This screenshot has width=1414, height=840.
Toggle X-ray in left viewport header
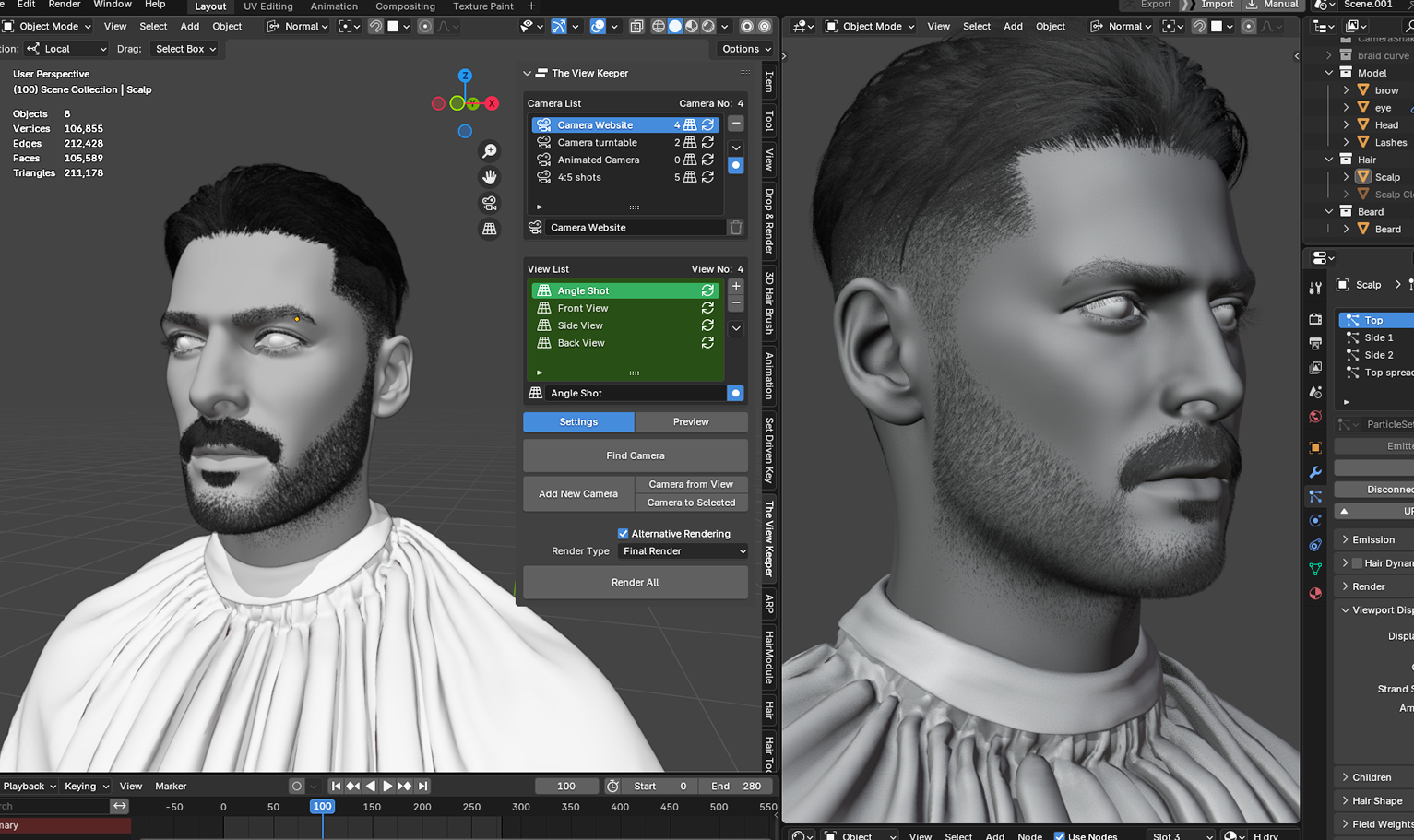click(x=636, y=27)
